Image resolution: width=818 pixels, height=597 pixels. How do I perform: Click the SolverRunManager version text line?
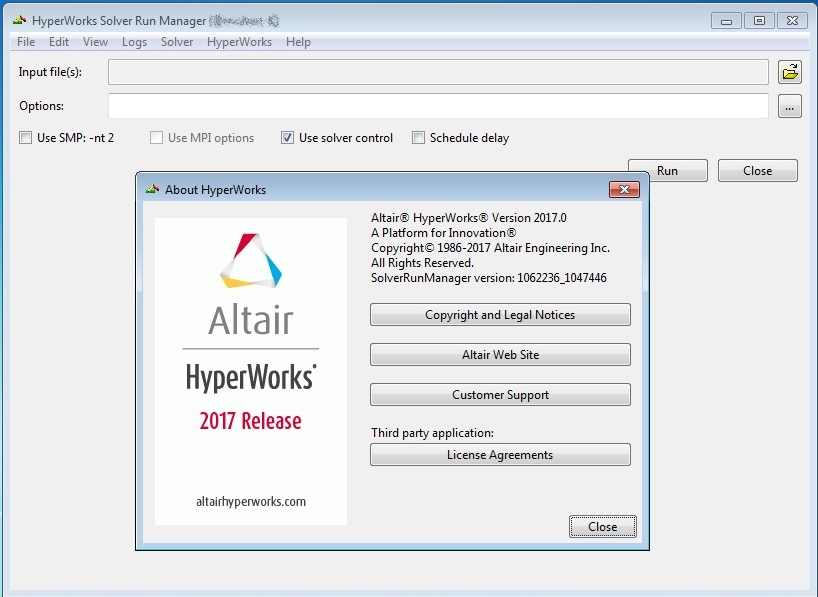click(x=489, y=278)
